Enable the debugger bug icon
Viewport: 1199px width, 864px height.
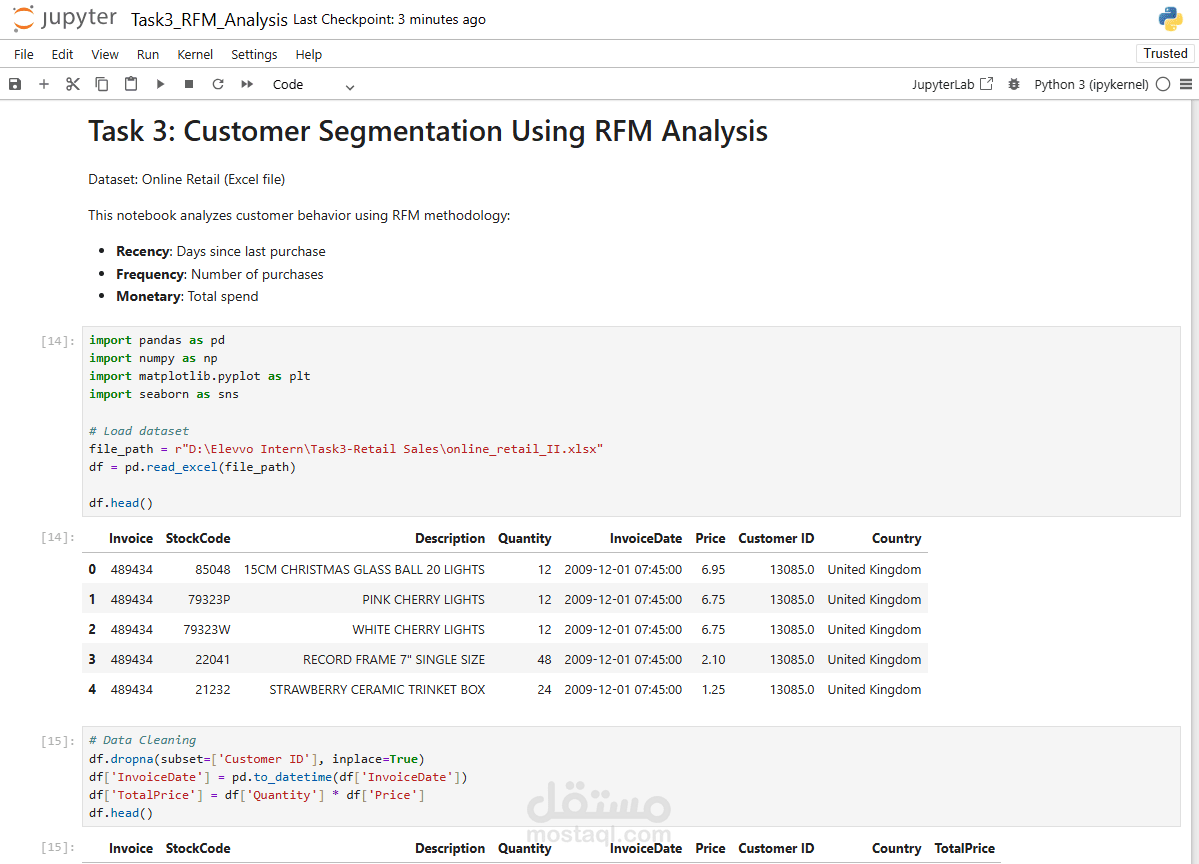click(x=1014, y=85)
